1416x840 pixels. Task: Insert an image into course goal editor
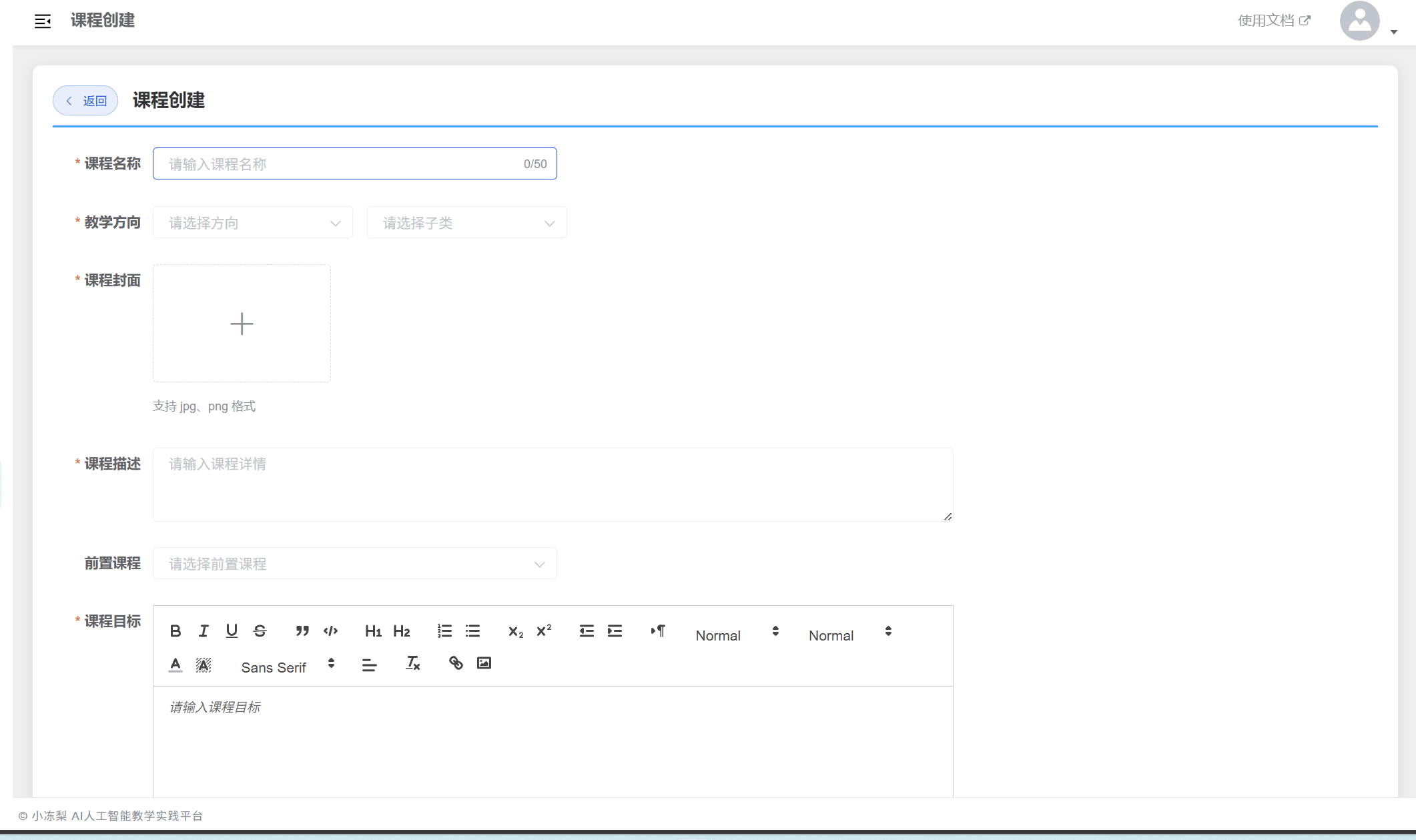click(x=484, y=663)
